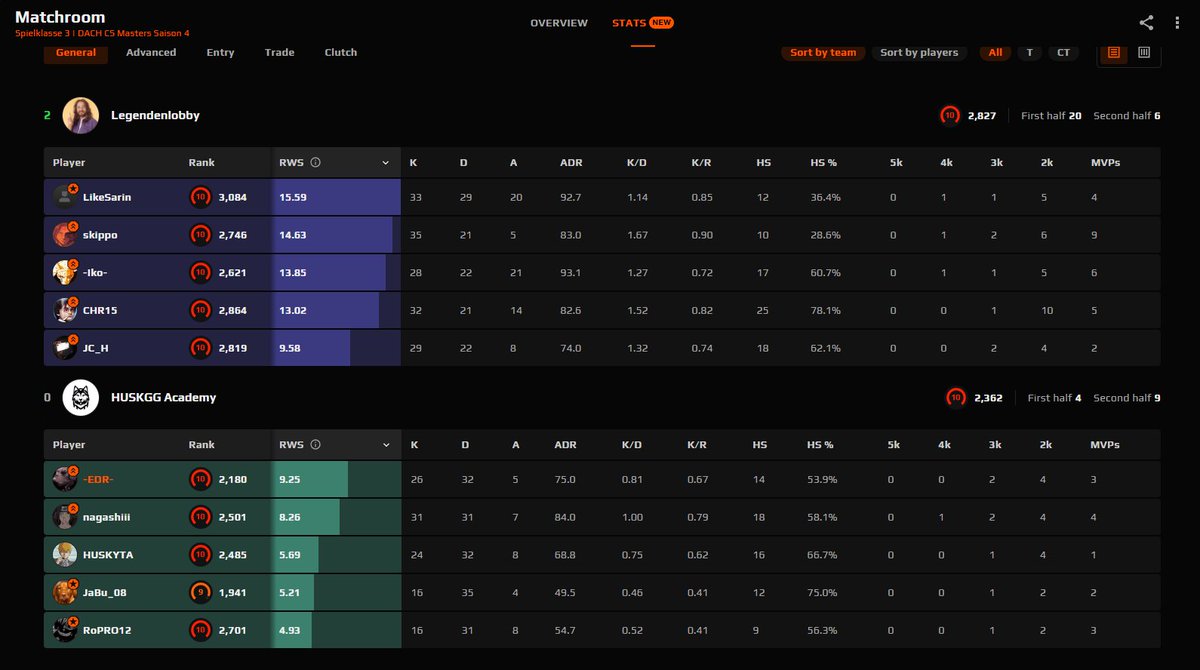Open LikeSarin's player profile name
Screen dimensions: 1200x670
[107, 197]
